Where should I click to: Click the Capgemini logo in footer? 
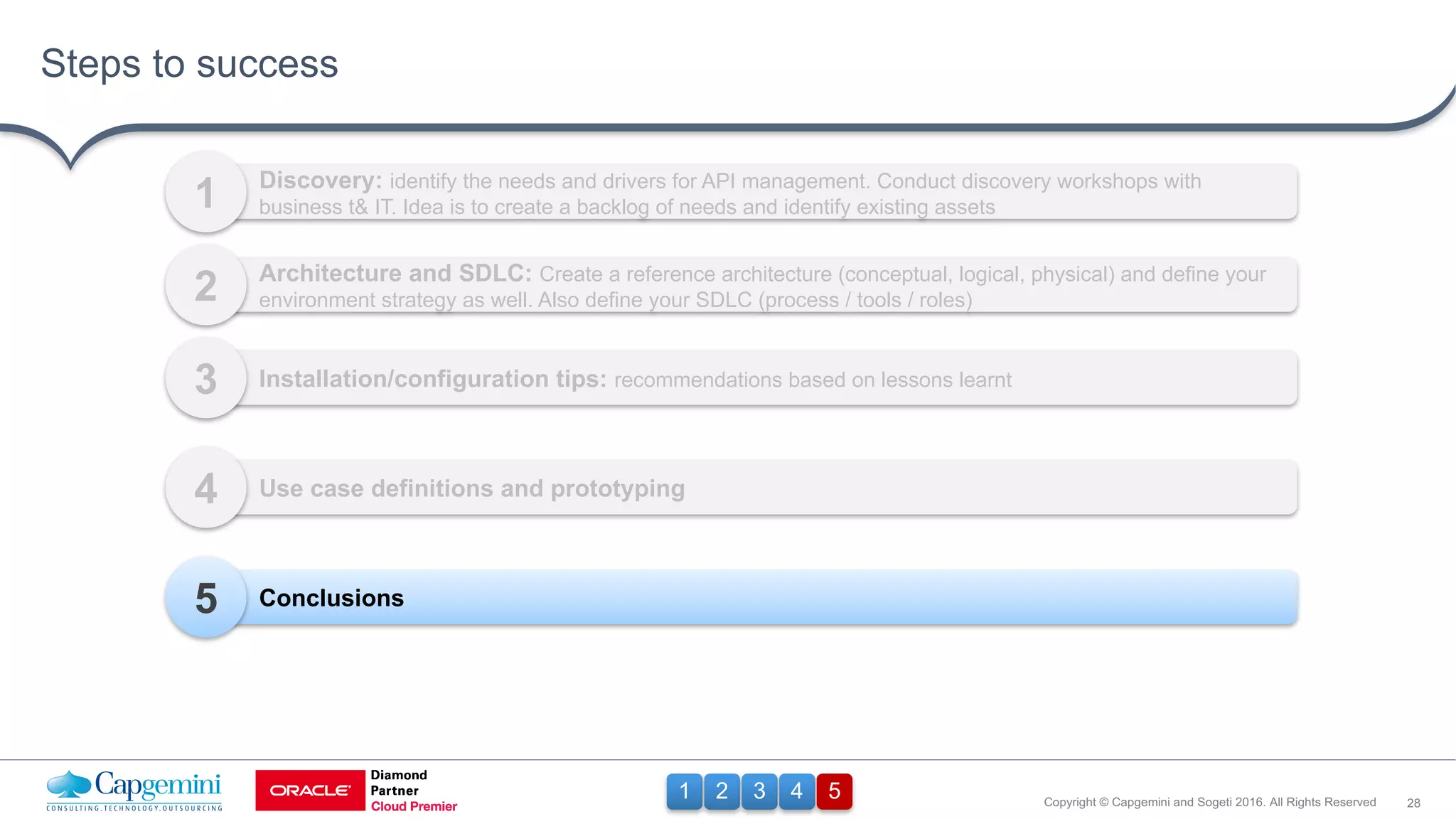[x=134, y=791]
